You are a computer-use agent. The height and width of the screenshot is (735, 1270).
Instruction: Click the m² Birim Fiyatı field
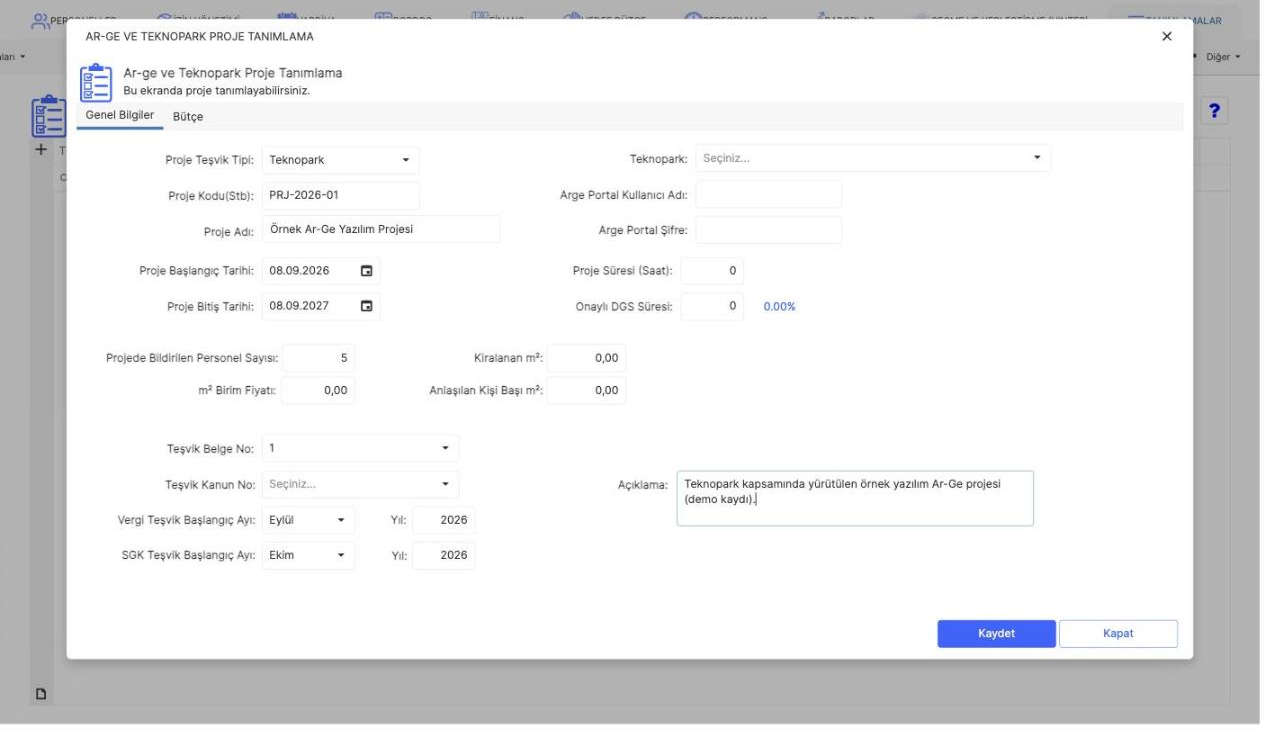pos(318,391)
